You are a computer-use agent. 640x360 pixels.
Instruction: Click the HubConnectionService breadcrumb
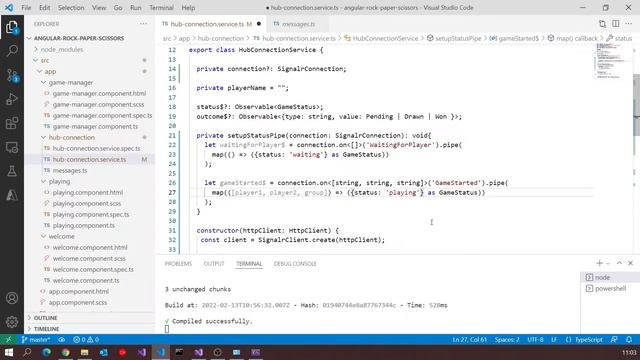[385, 38]
